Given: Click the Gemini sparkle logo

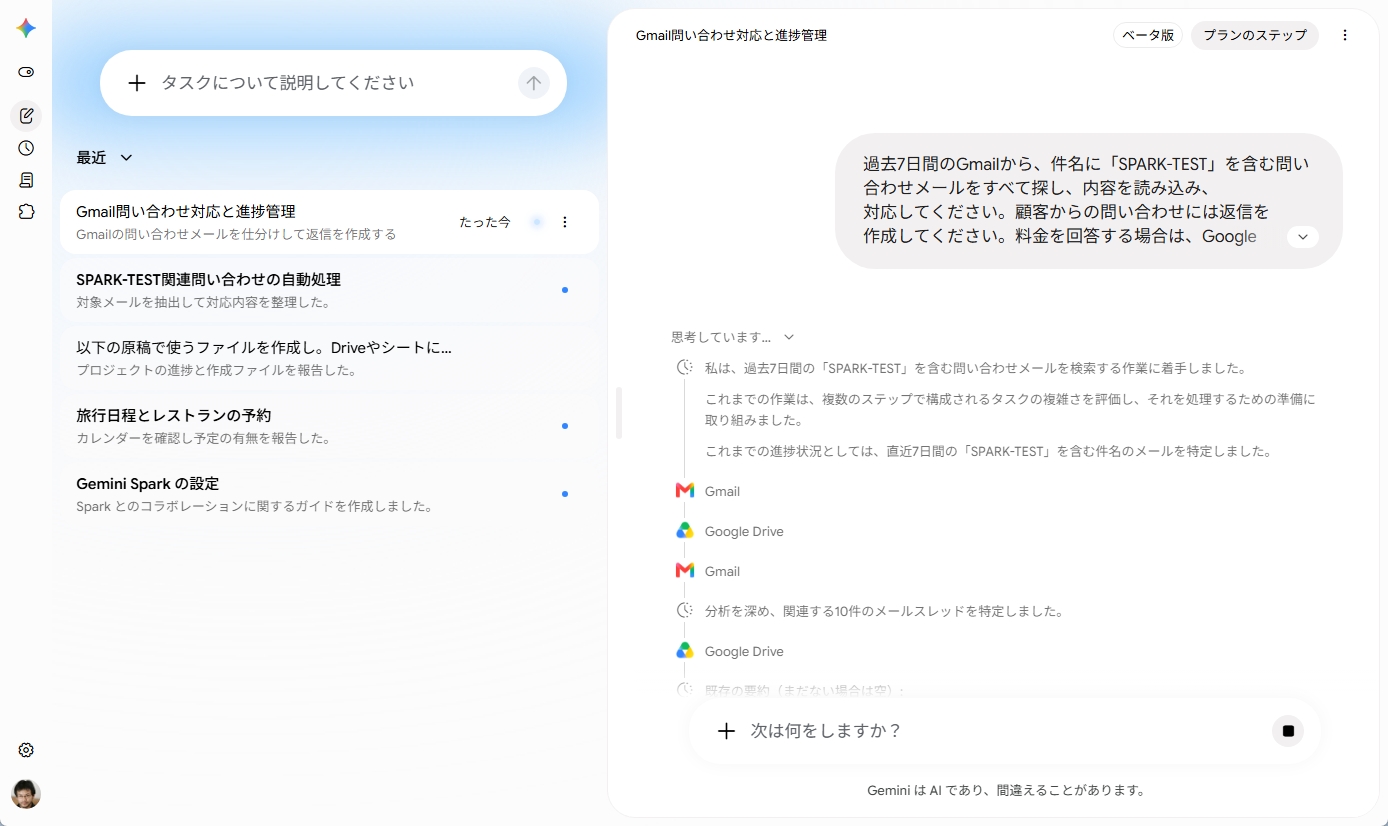Looking at the screenshot, I should (x=26, y=28).
